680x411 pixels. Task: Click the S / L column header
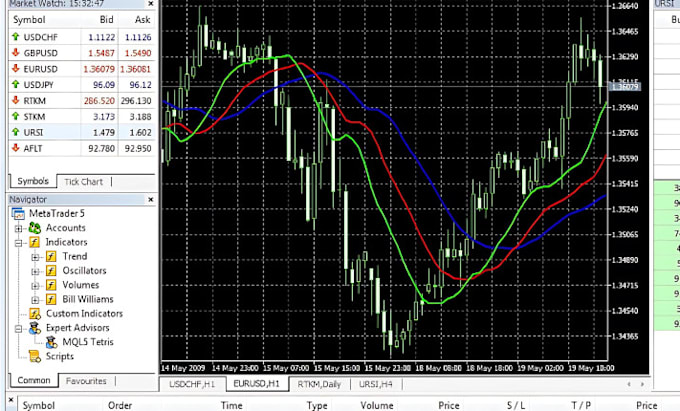[516, 405]
